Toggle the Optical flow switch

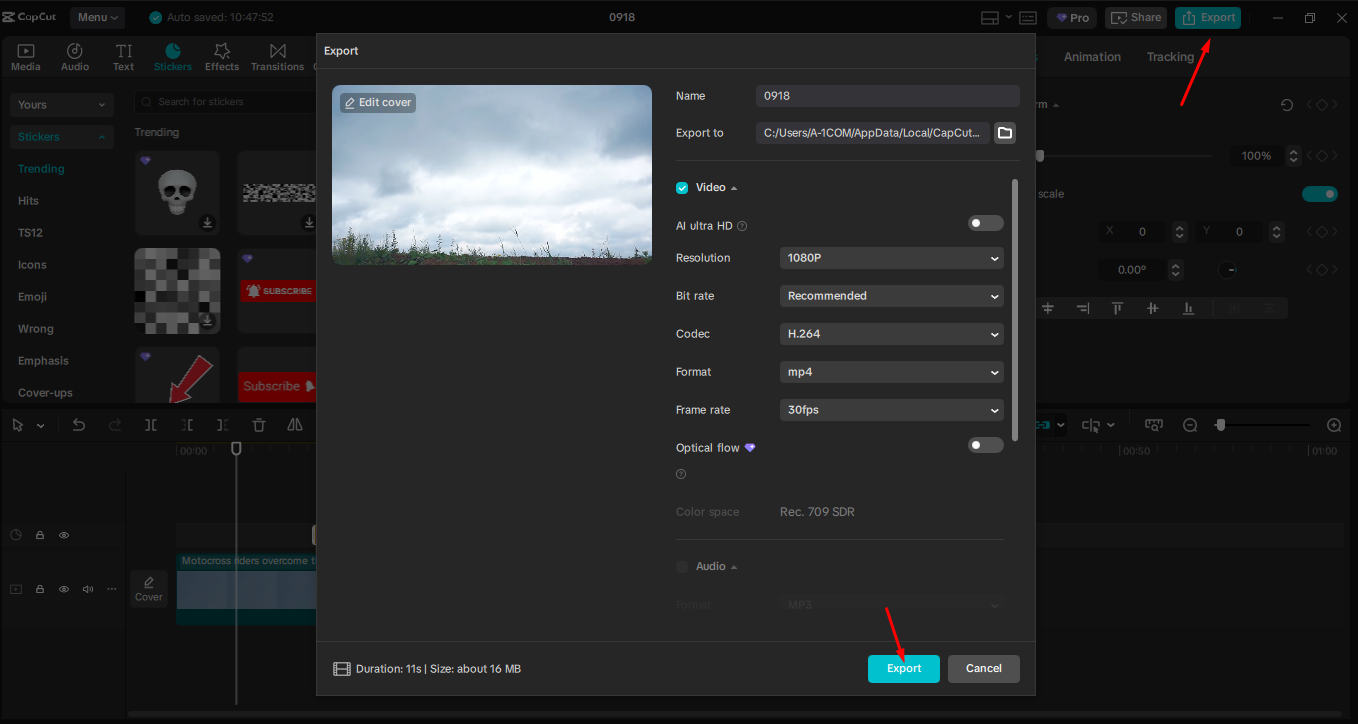tap(986, 445)
